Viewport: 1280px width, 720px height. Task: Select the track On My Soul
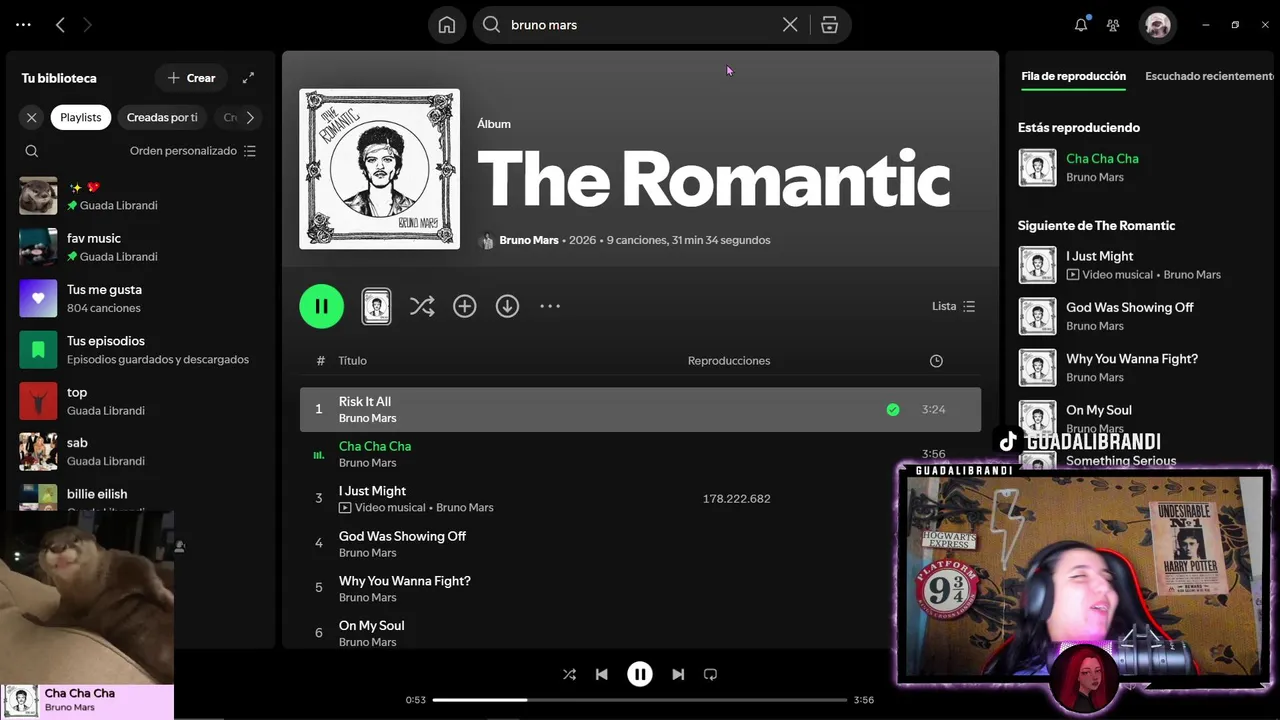pyautogui.click(x=640, y=633)
